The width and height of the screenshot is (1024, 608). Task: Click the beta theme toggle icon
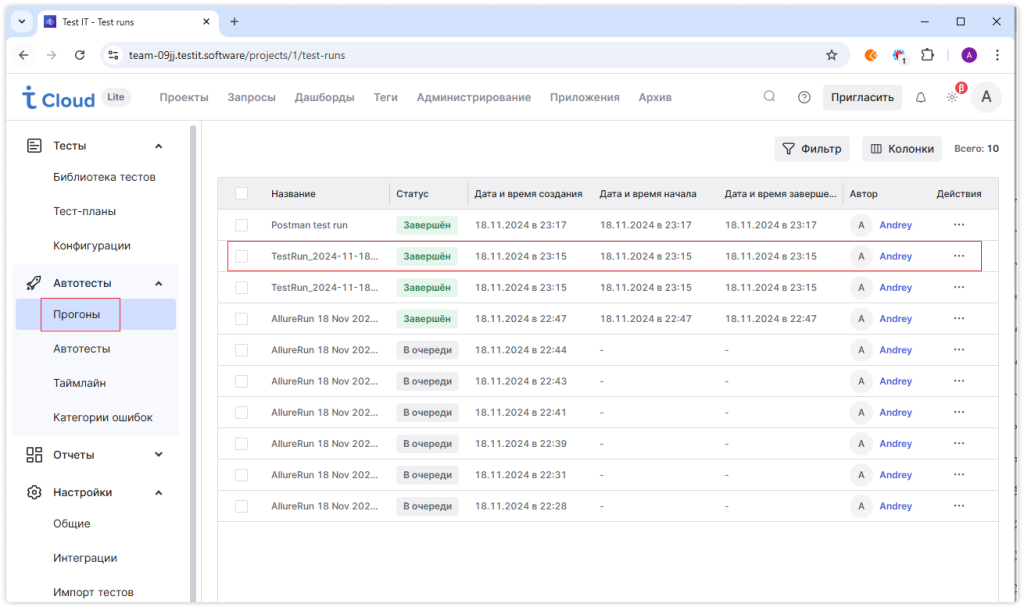click(952, 96)
